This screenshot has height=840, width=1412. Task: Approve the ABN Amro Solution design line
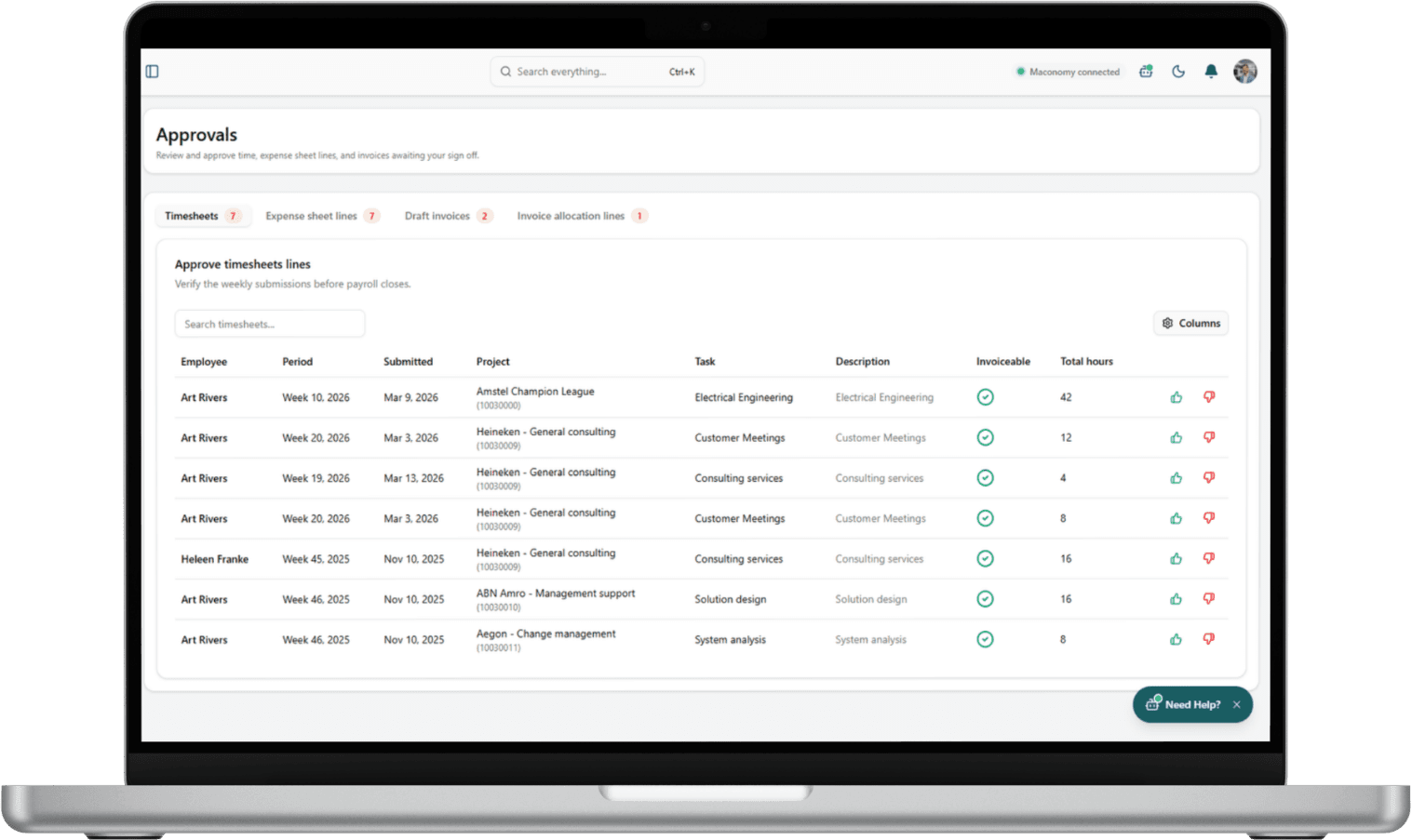click(x=1176, y=599)
